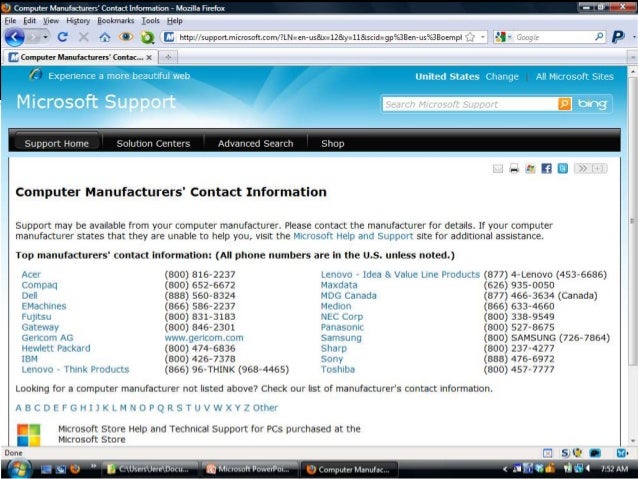Click the eye toolbar icon
The image size is (638, 479).
point(126,37)
